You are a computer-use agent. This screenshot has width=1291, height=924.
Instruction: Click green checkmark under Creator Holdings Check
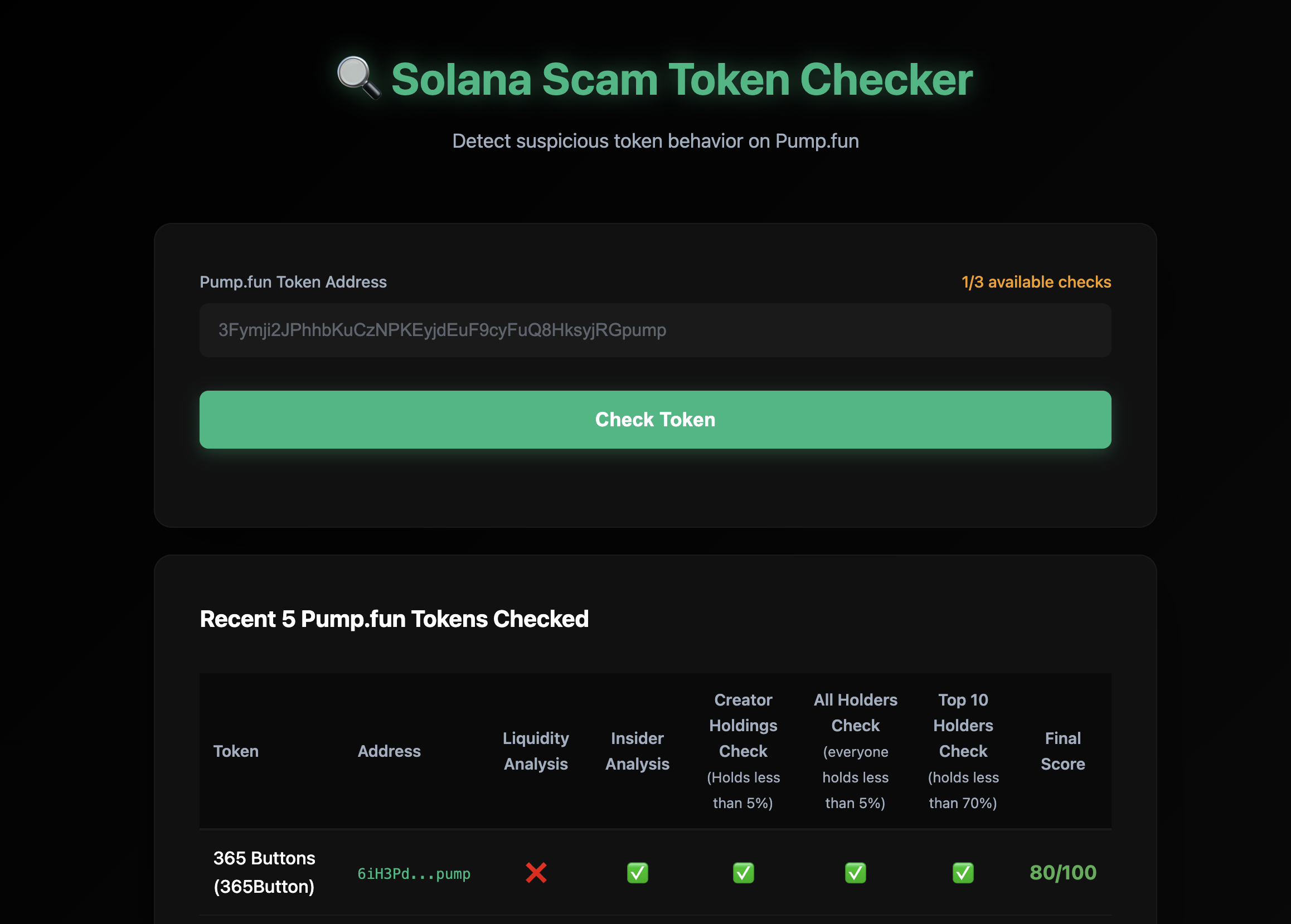click(x=743, y=872)
